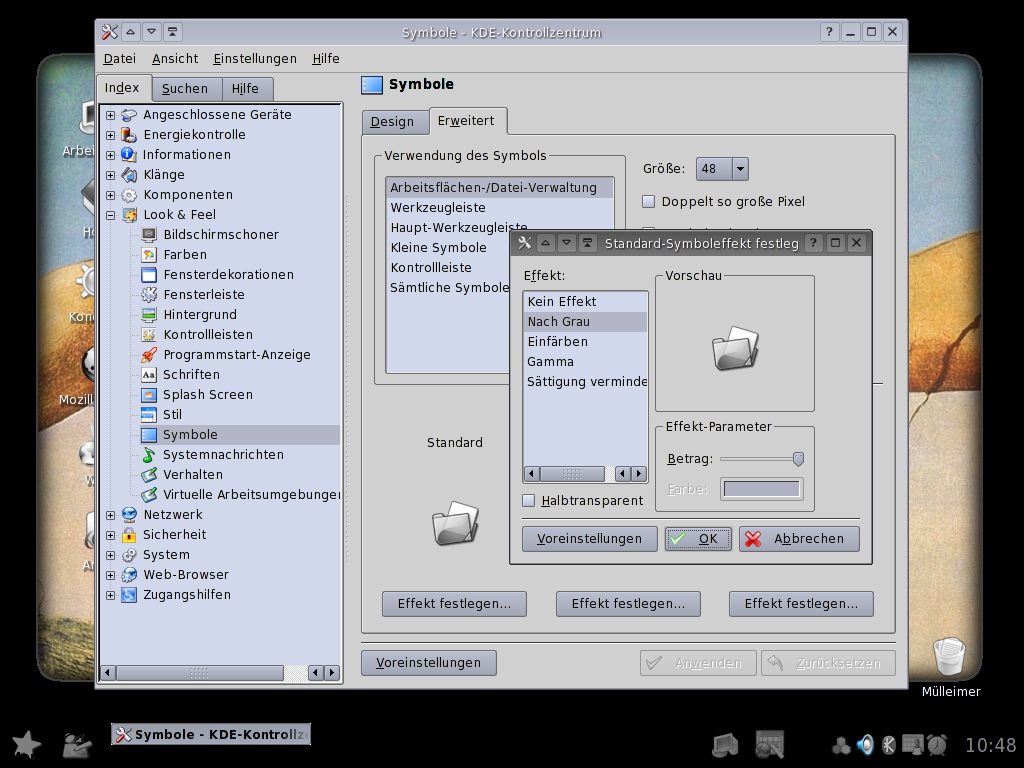Viewport: 1024px width, 768px height.
Task: Click the Zugangshilfen icon
Action: click(129, 595)
